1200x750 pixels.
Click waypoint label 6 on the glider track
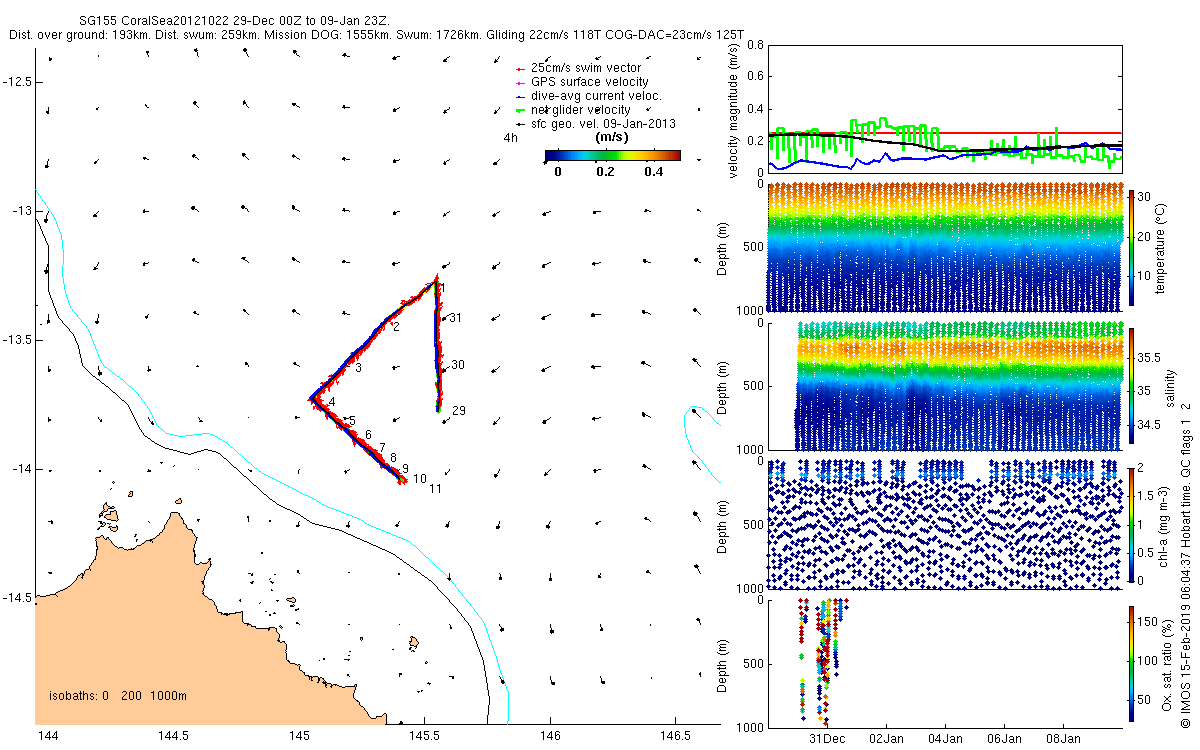368,435
